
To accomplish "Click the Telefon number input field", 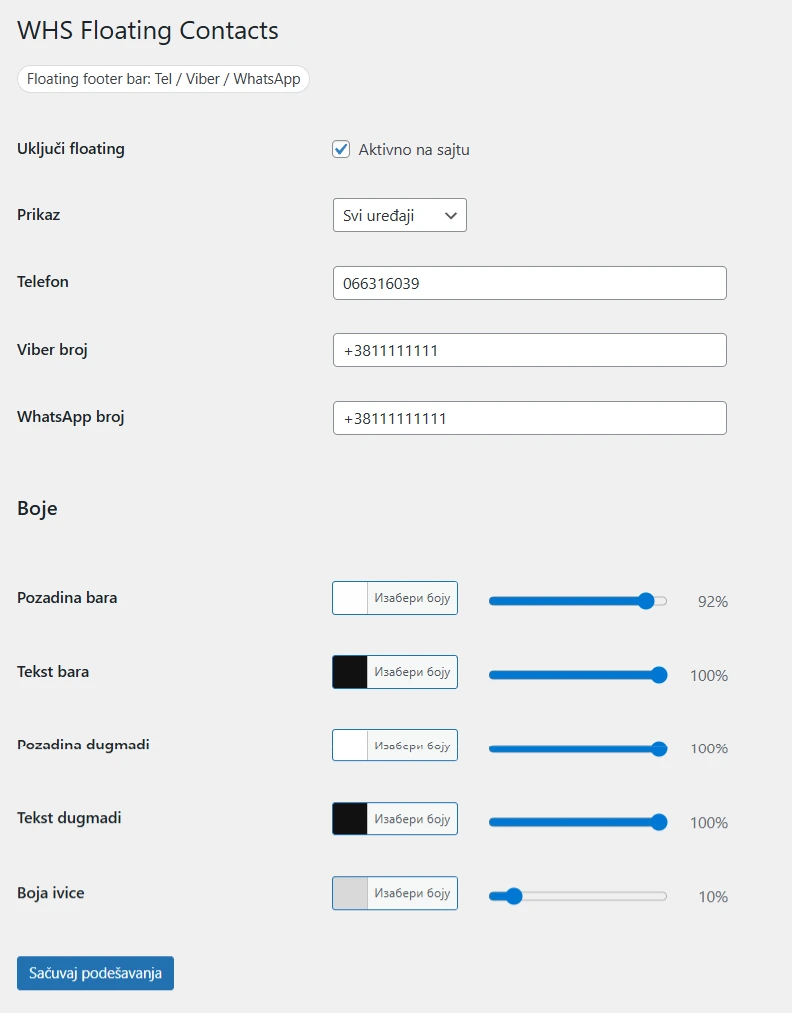I will click(529, 283).
